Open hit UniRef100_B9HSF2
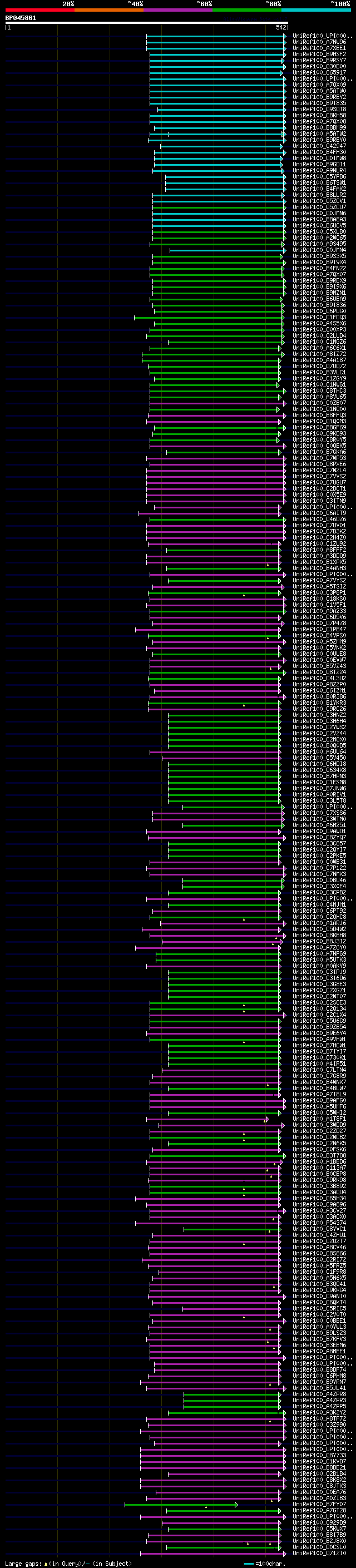The image size is (356, 1568). pos(319,54)
